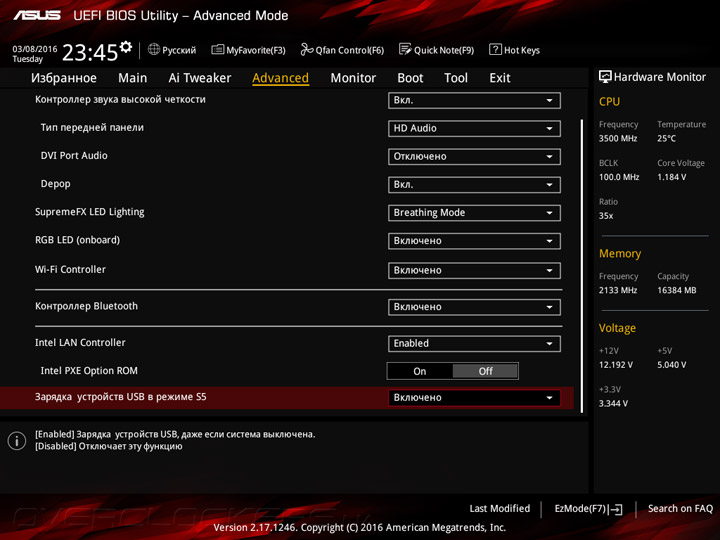The width and height of the screenshot is (720, 540).
Task: Open Quick Note(F9)
Action: pos(436,50)
